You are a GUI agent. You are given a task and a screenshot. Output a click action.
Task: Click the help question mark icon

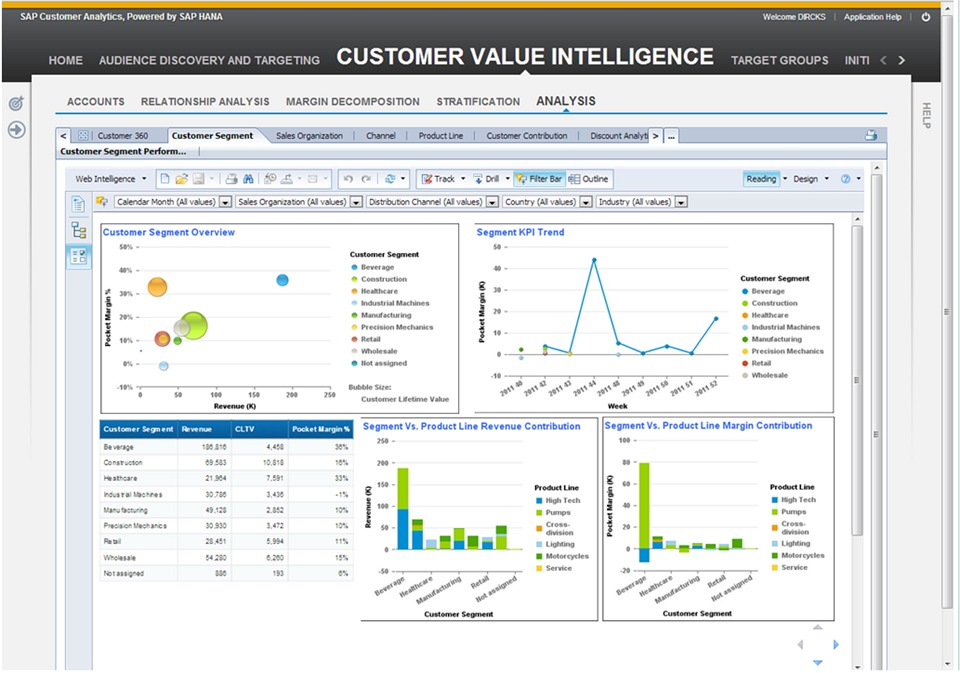pyautogui.click(x=846, y=179)
